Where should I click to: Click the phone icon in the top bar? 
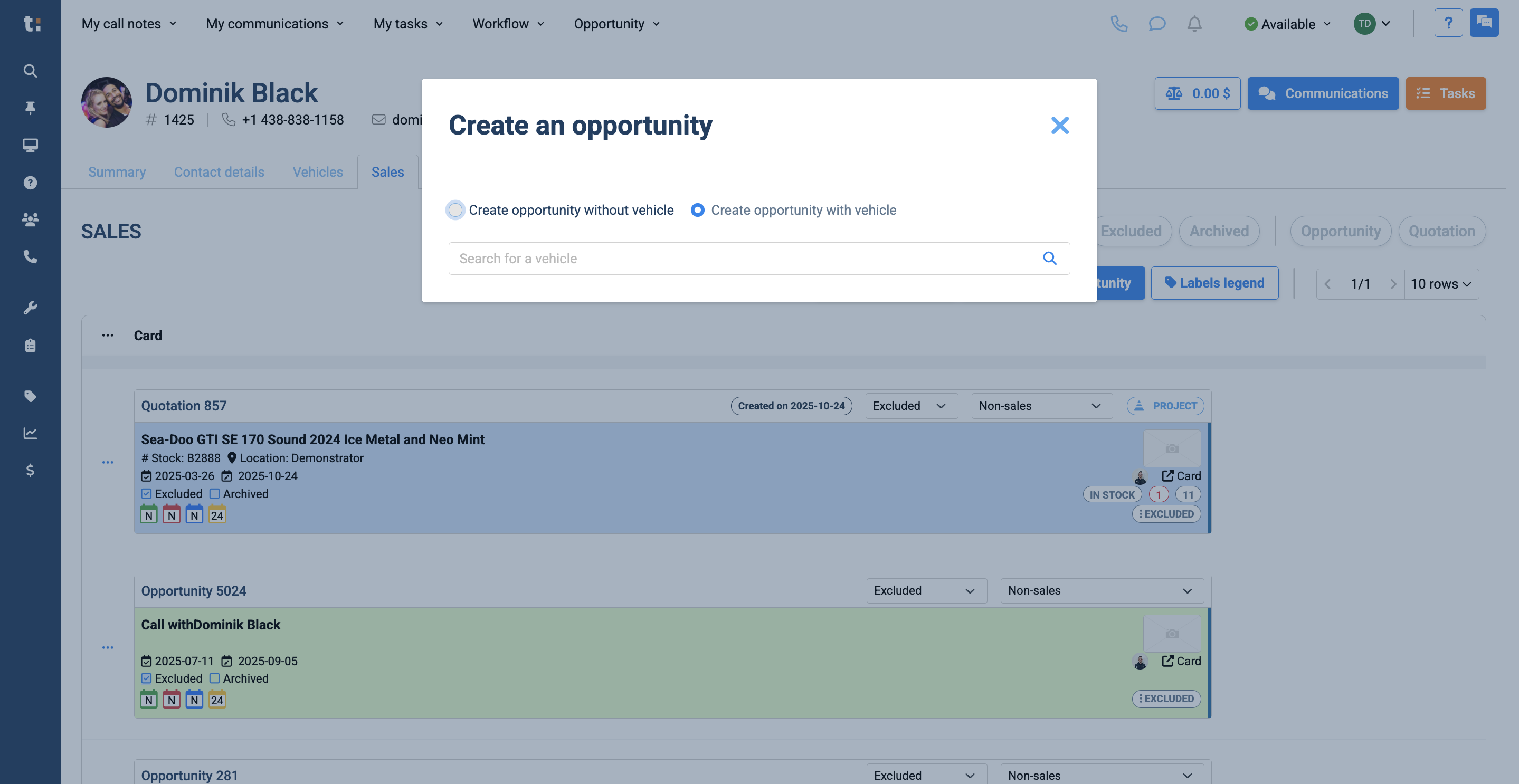[x=1118, y=24]
